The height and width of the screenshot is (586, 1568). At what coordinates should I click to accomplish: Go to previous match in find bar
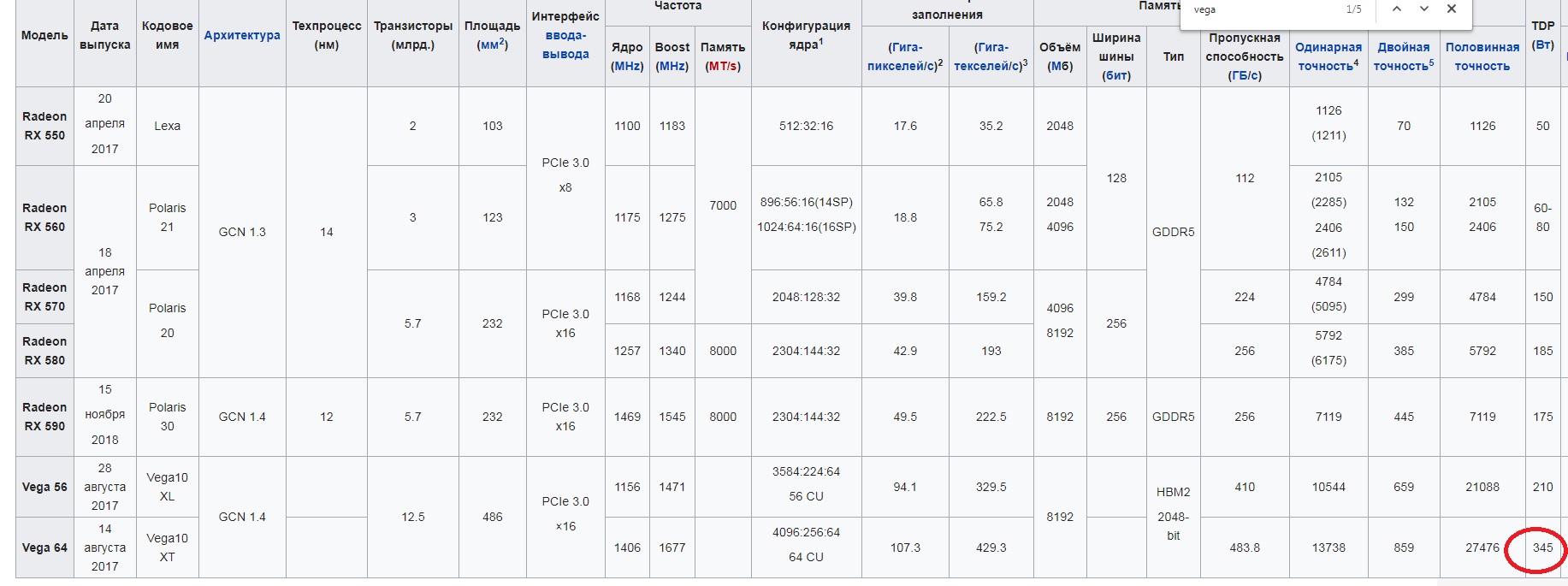1397,9
